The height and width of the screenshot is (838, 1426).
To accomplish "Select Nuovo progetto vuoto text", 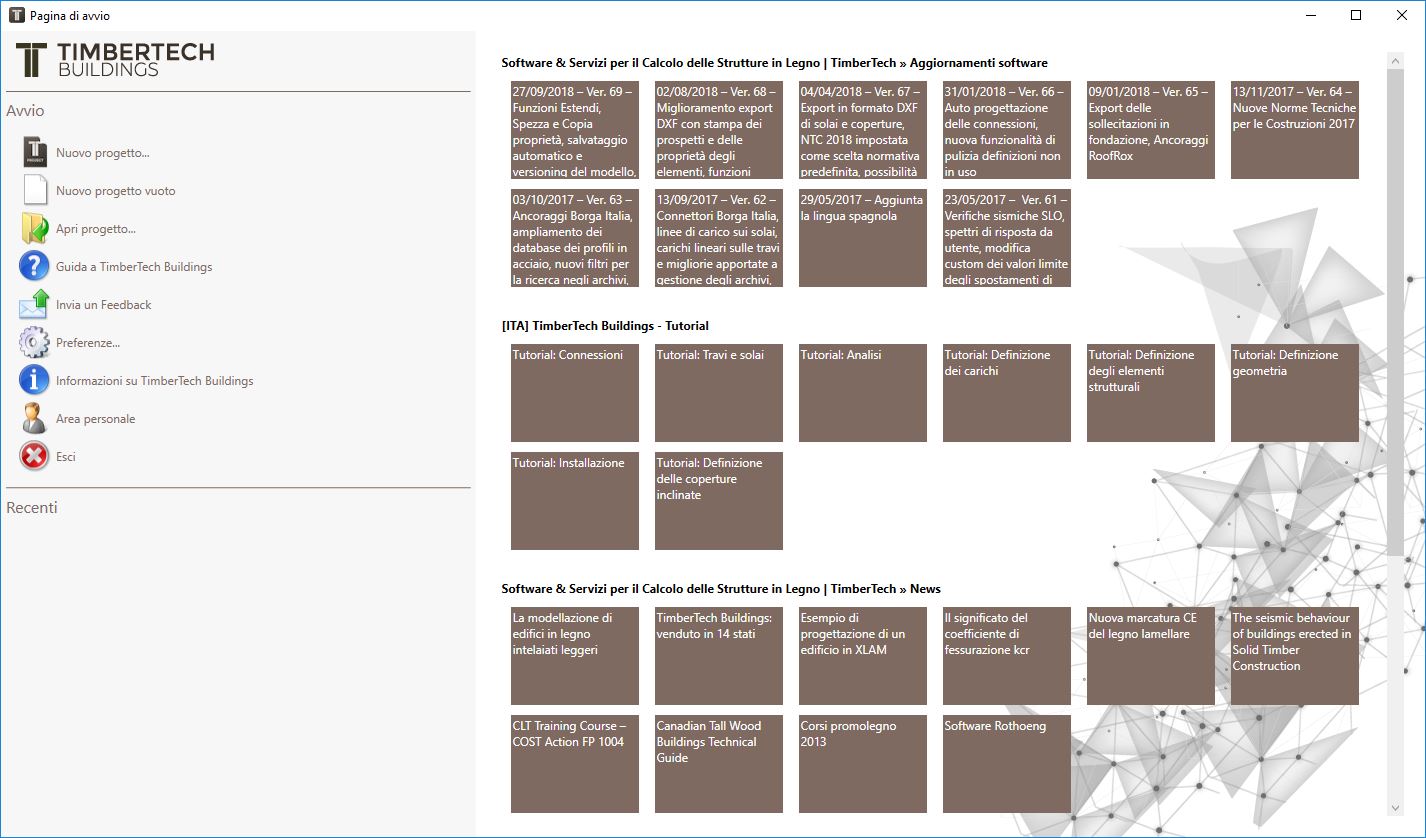I will (x=116, y=191).
